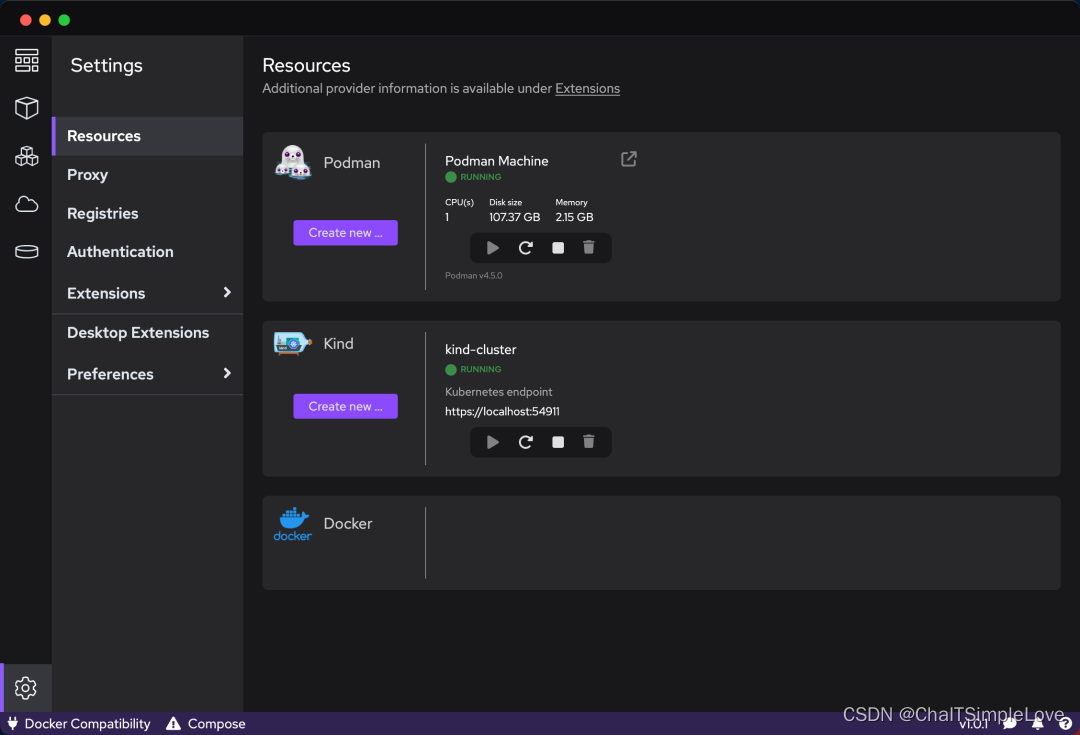Image resolution: width=1080 pixels, height=735 pixels.
Task: Click the RUNNING status under Podman Machine
Action: tap(481, 177)
